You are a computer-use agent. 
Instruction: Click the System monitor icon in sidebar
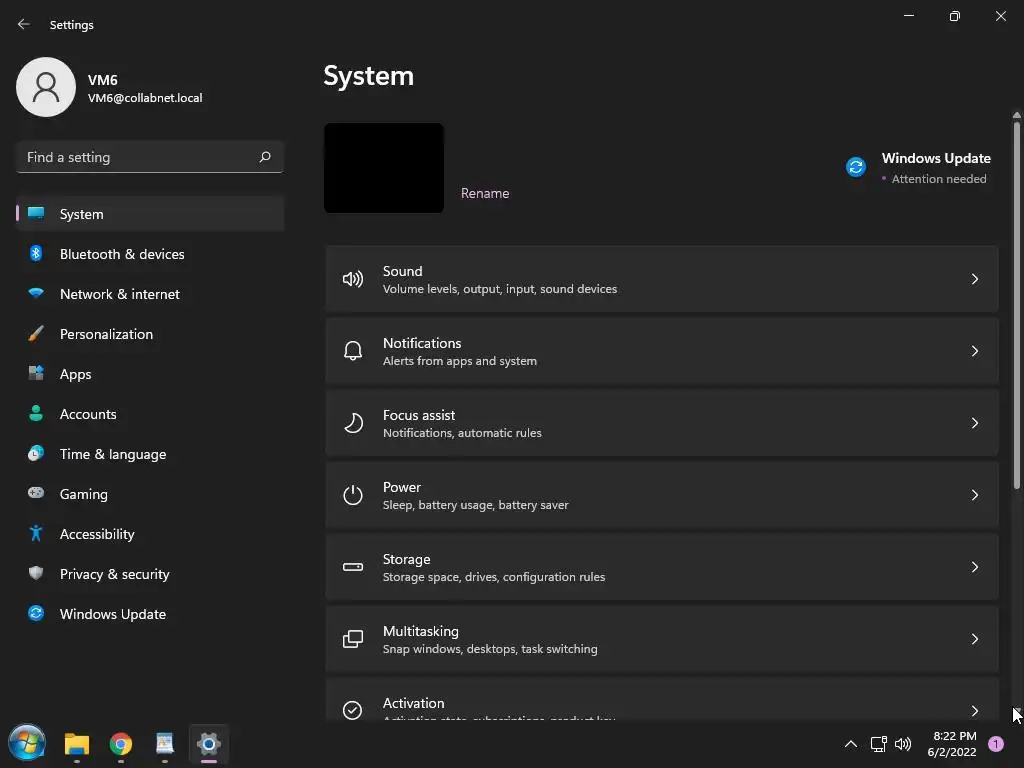(x=36, y=214)
